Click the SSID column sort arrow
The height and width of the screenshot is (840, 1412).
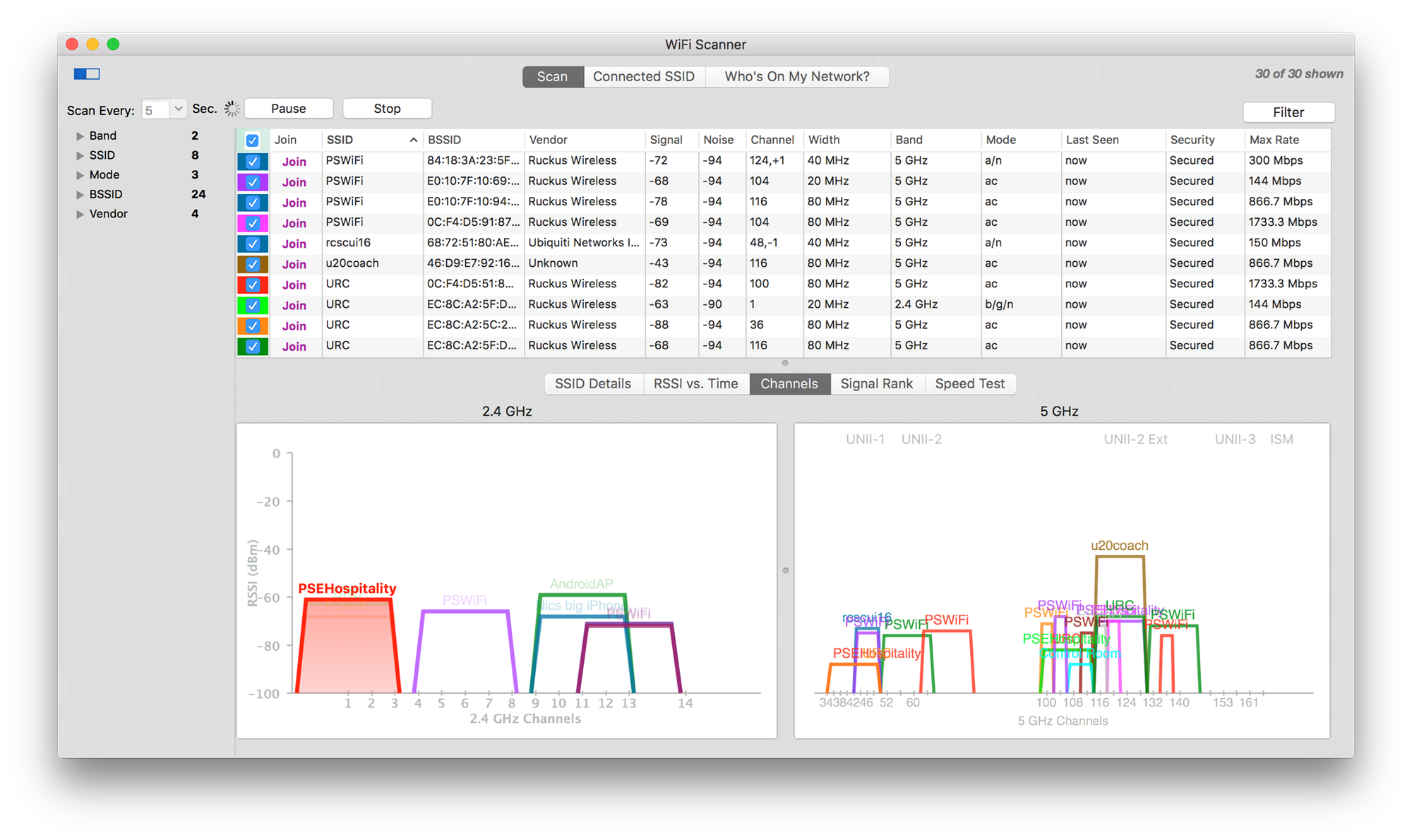pyautogui.click(x=413, y=140)
